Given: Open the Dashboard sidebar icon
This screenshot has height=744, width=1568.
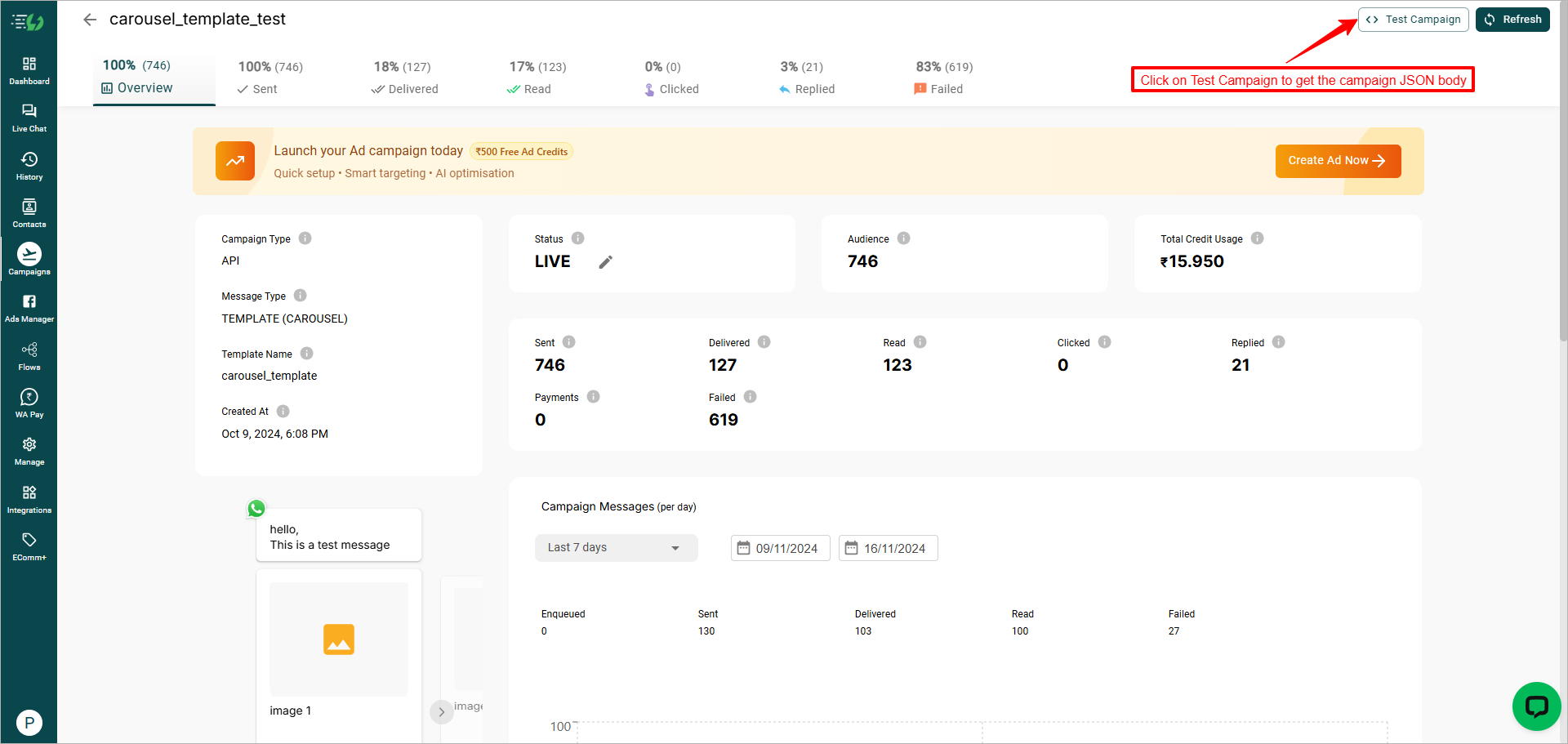Looking at the screenshot, I should tap(29, 70).
